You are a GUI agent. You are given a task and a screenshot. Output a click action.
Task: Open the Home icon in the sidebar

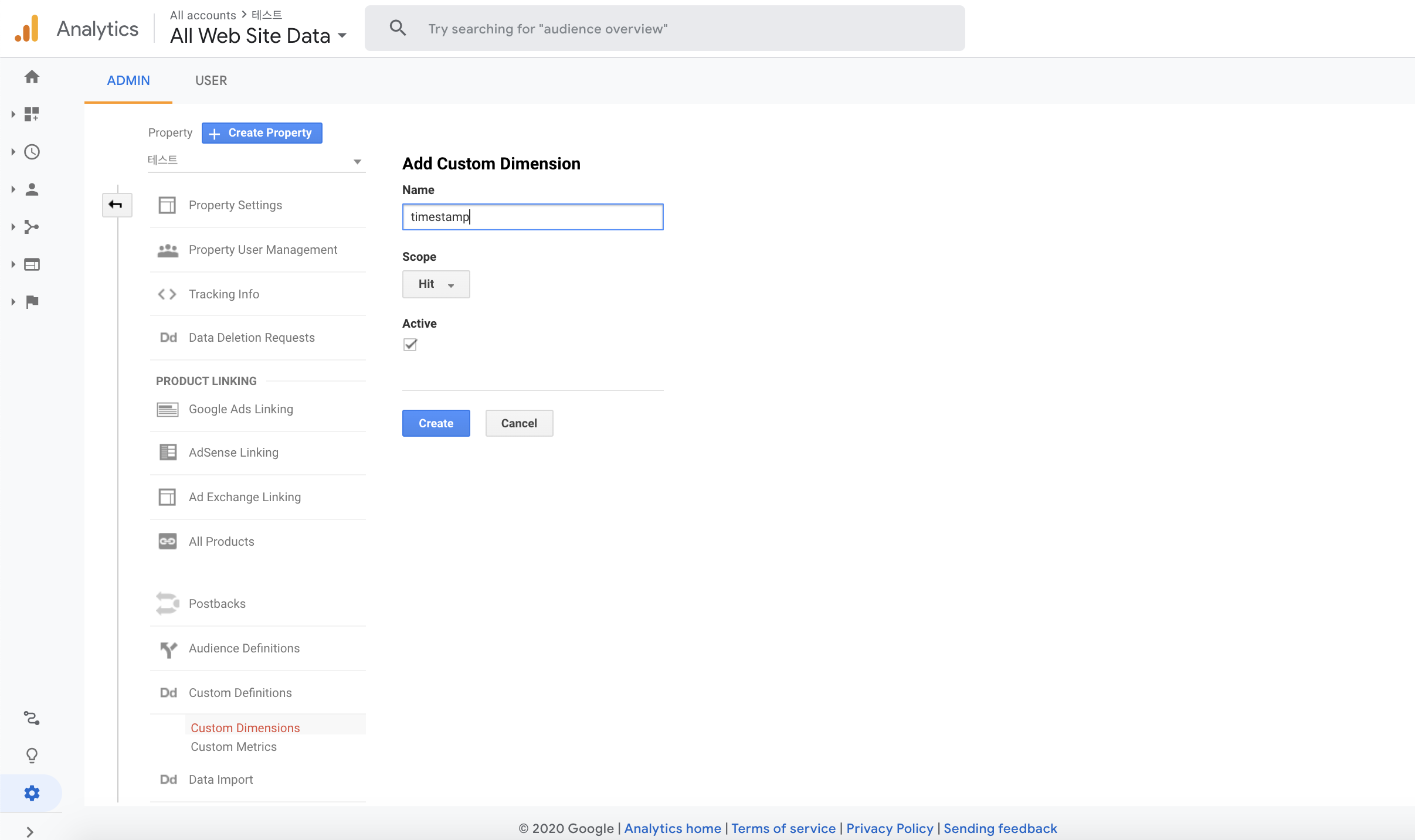32,77
